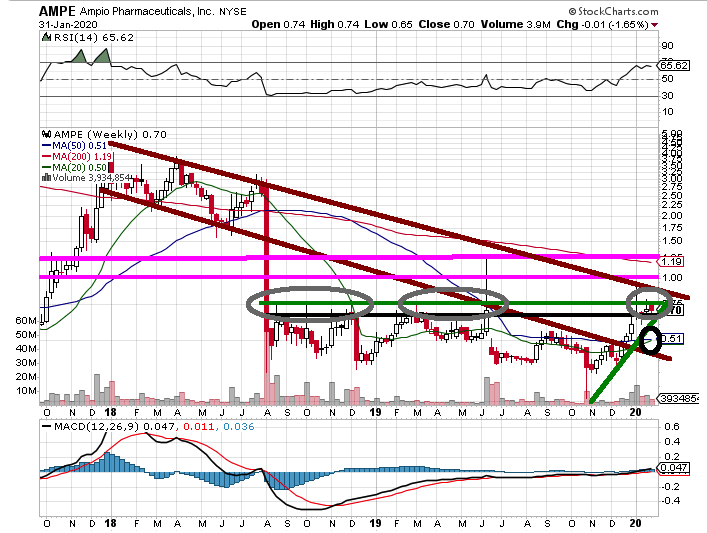Image resolution: width=707 pixels, height=533 pixels.
Task: Click the 0.51 price tag on right axis
Action: (x=672, y=339)
